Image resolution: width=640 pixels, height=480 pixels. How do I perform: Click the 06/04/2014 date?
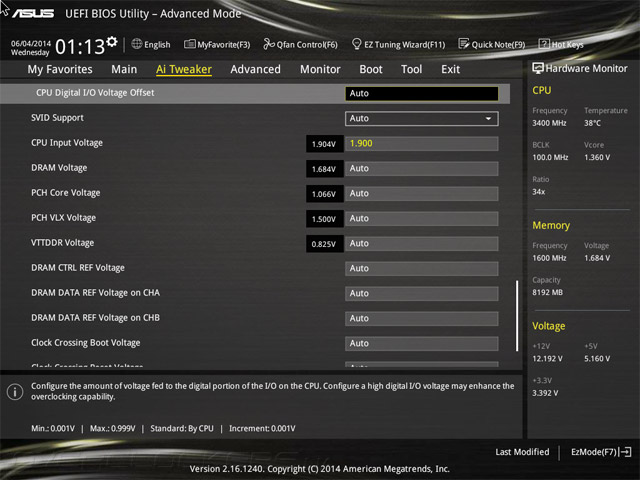click(31, 43)
